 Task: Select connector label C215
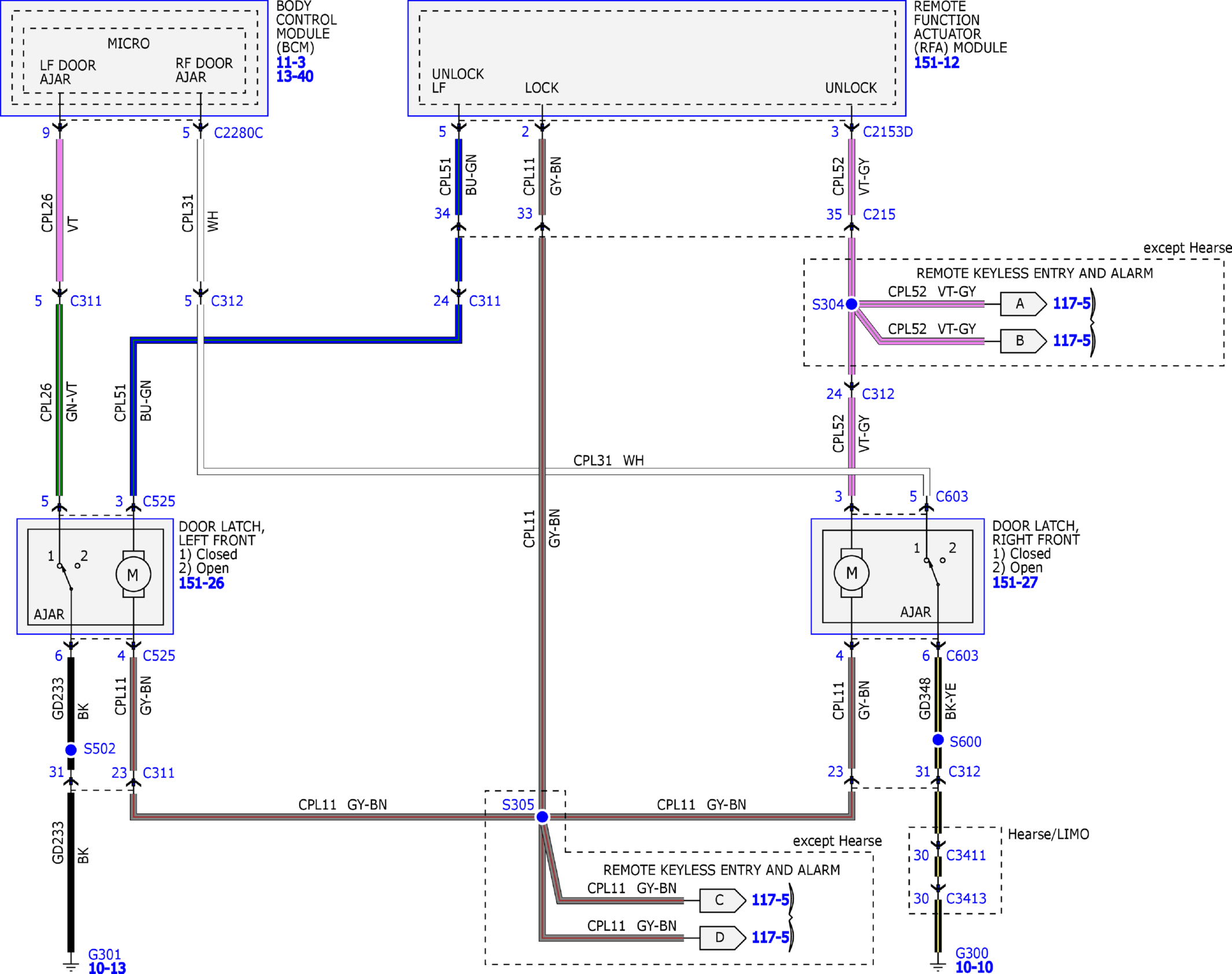(879, 215)
